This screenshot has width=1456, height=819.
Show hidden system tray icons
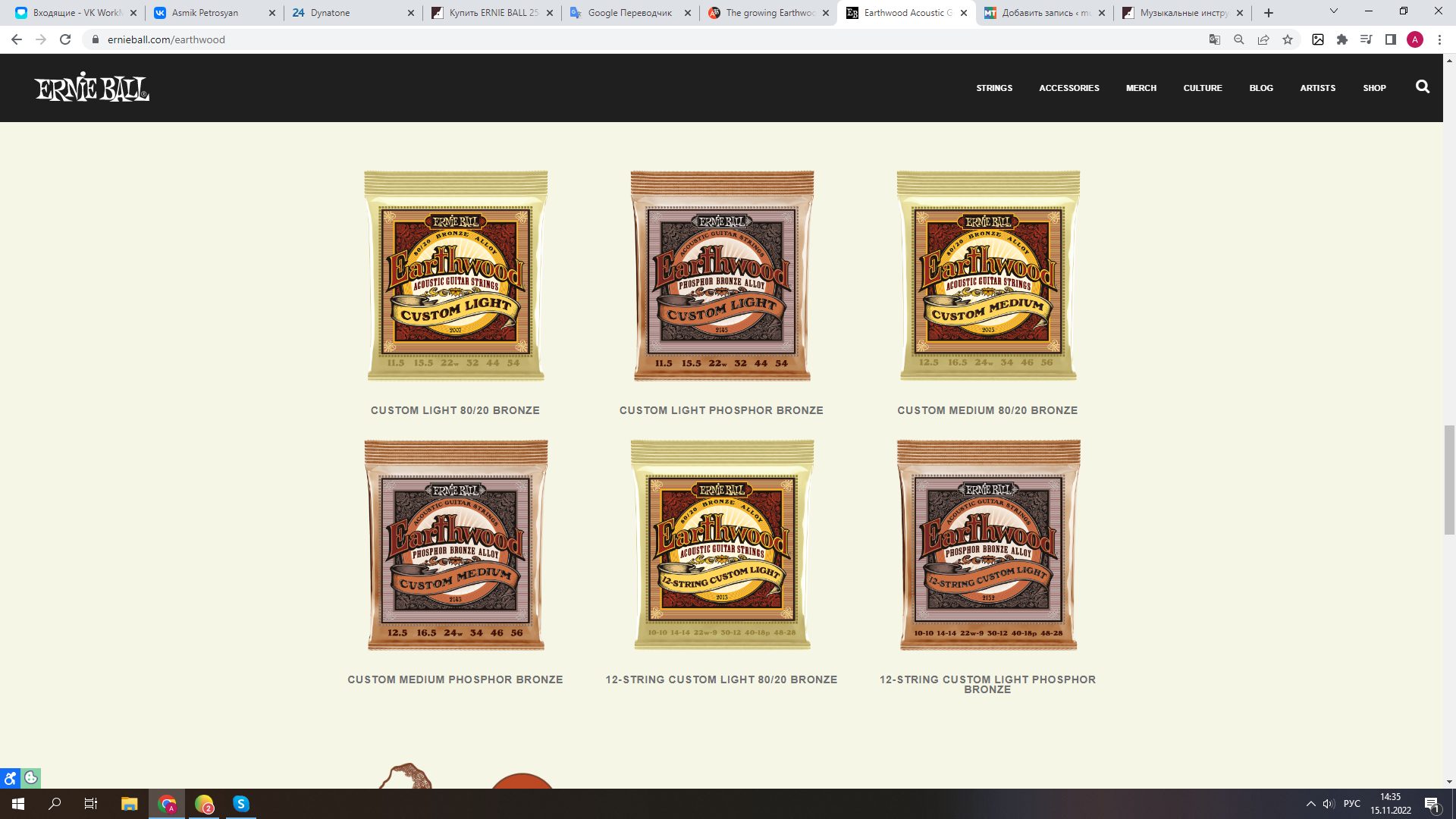[1310, 804]
